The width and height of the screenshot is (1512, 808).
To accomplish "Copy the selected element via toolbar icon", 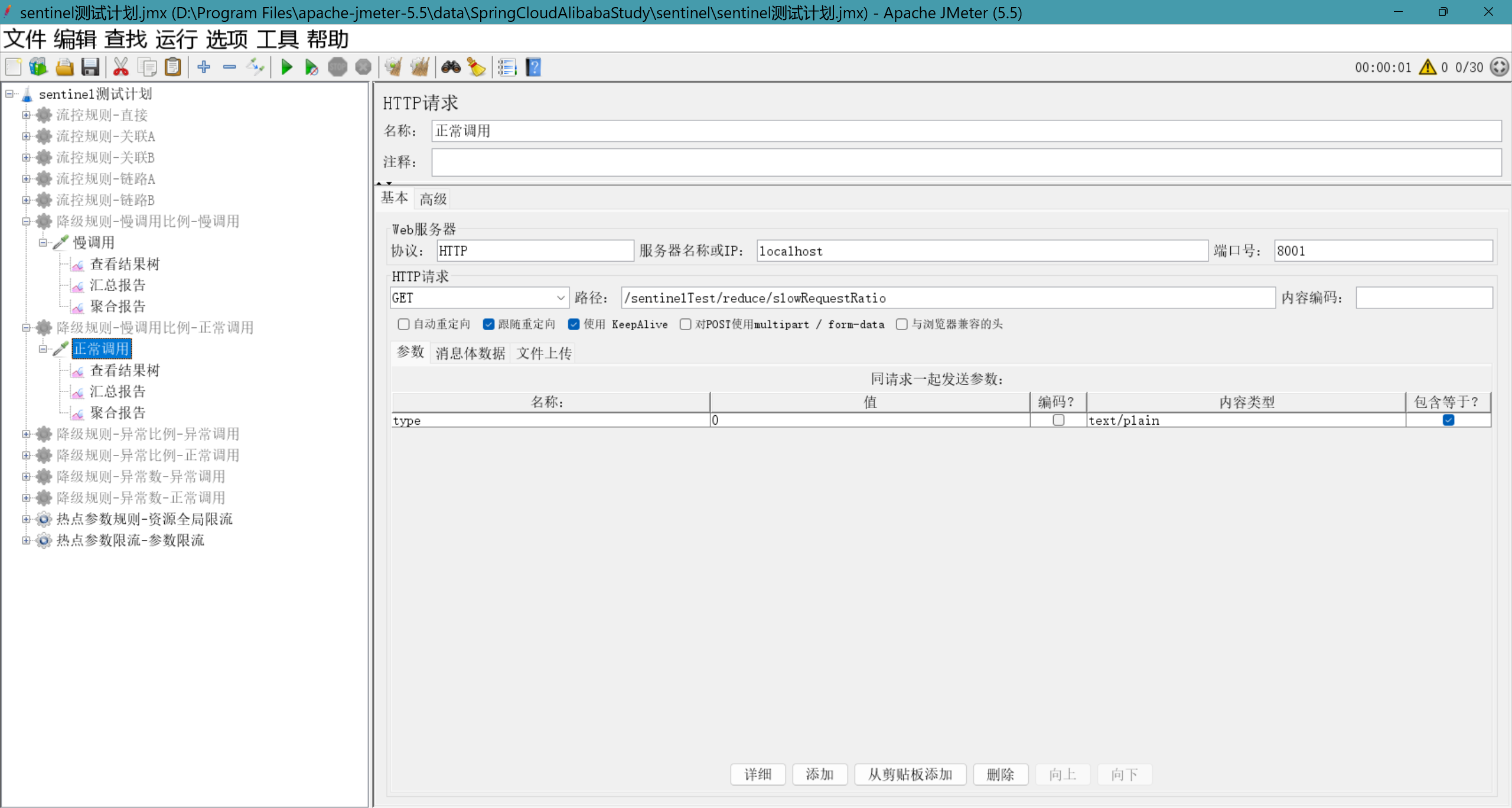I will 147,67.
